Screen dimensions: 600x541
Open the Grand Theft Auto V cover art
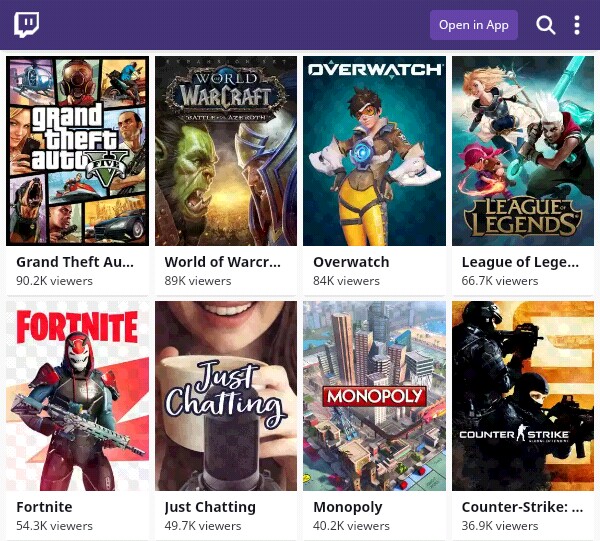[x=77, y=151]
